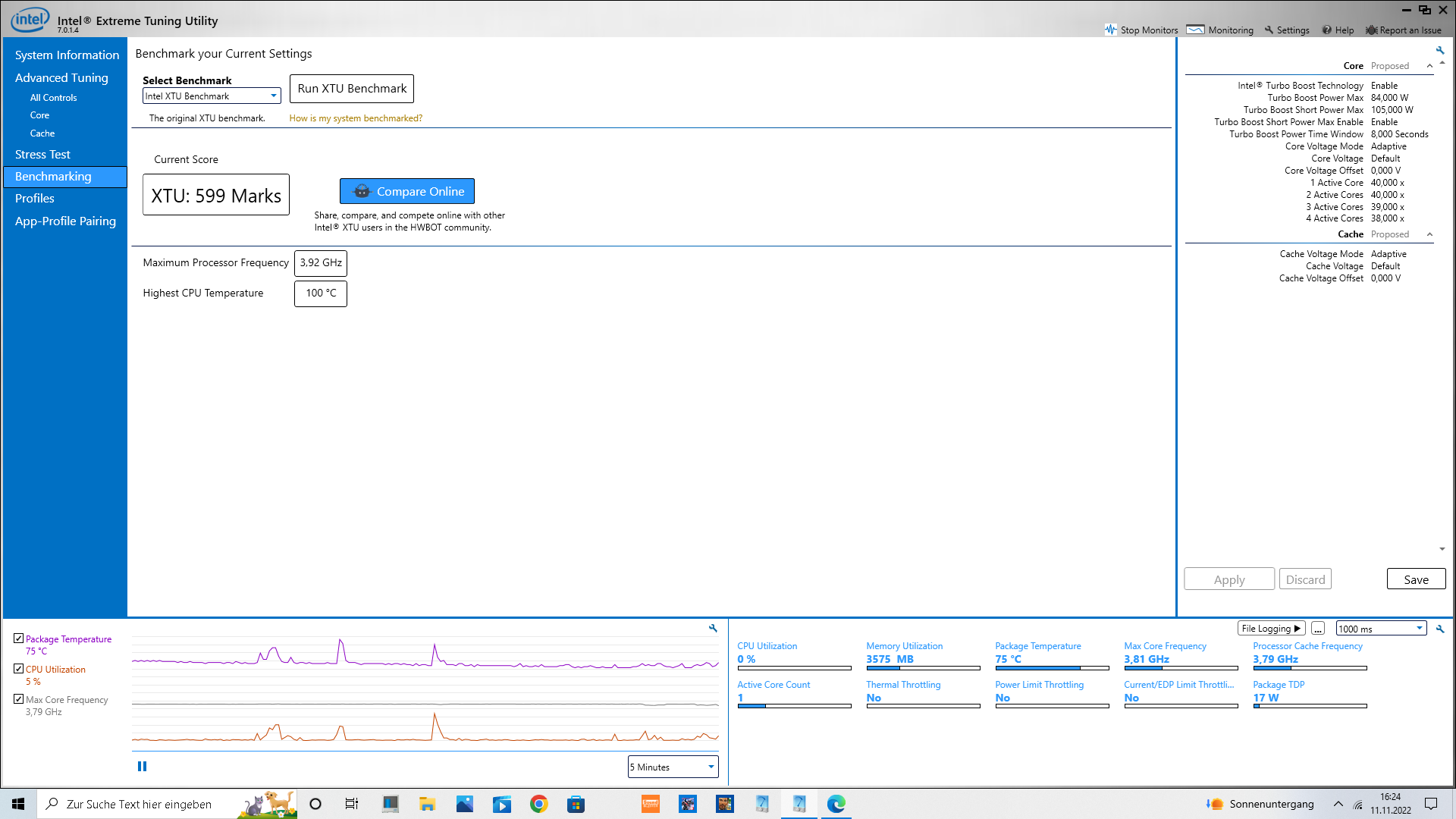Click the Package TDP 17 W value
Image resolution: width=1456 pixels, height=819 pixels.
1266,698
